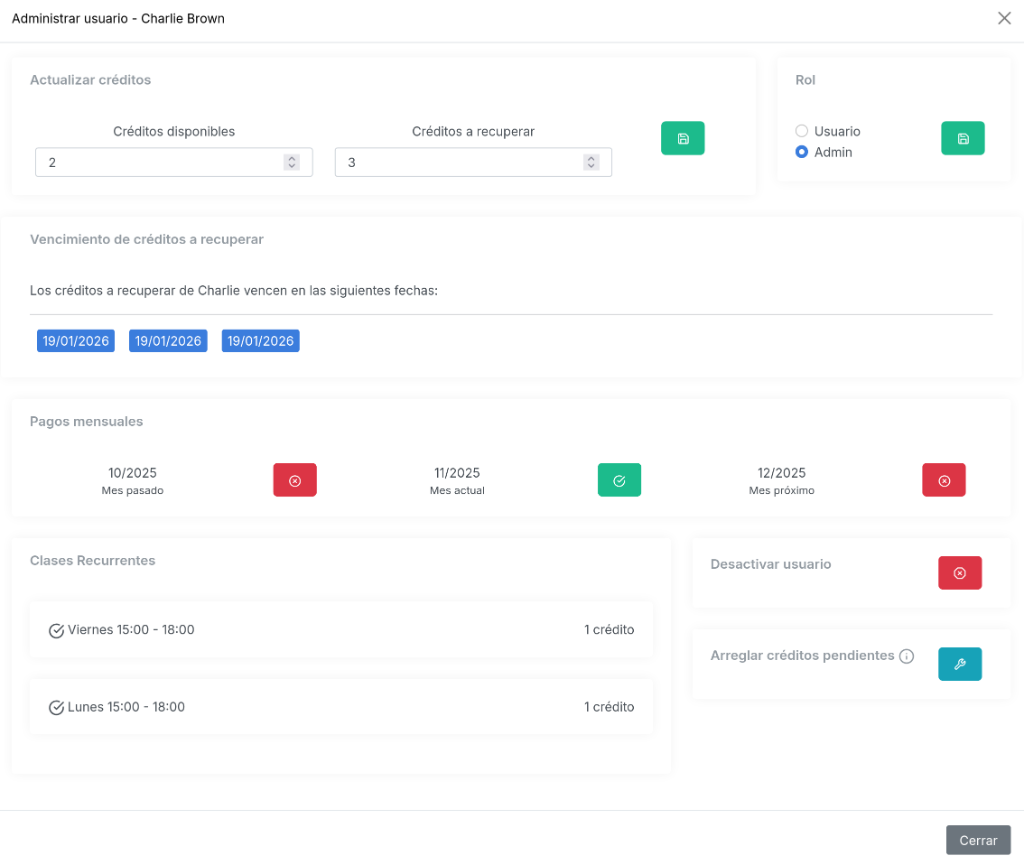Click check icon for Viernes 15:00 - 18:00 class
1024x866 pixels.
(x=57, y=630)
